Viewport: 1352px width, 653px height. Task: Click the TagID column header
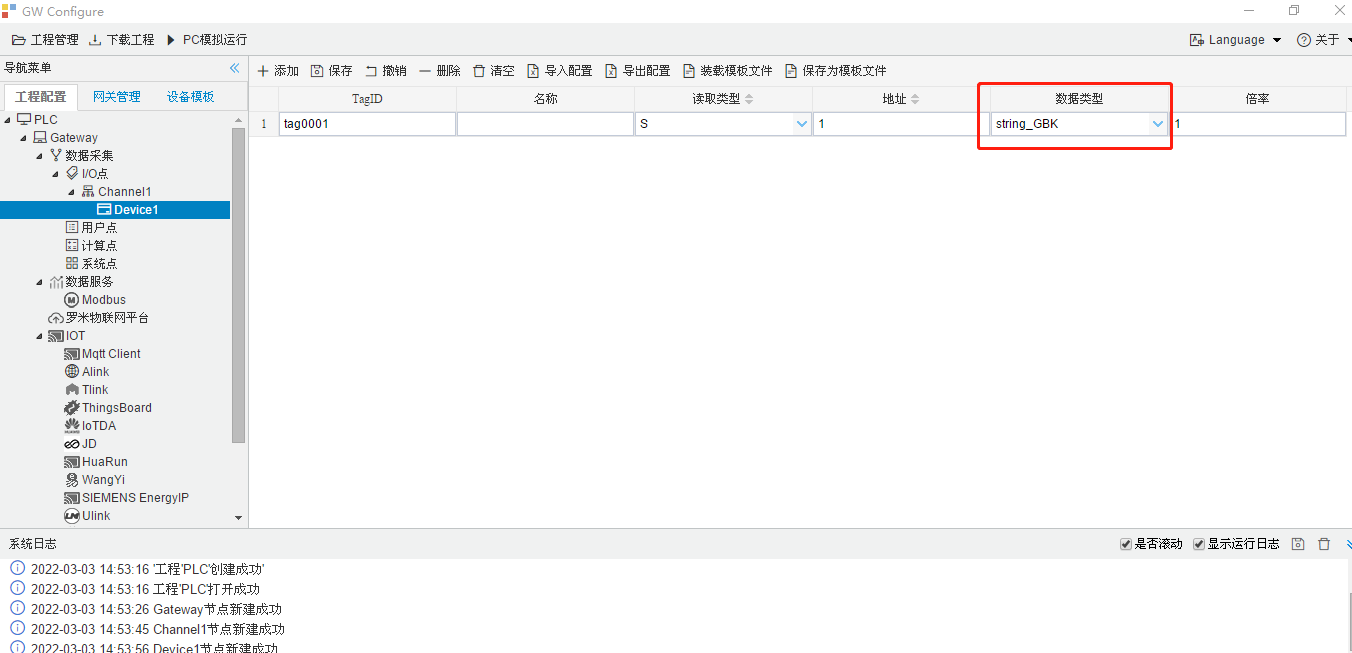(367, 99)
